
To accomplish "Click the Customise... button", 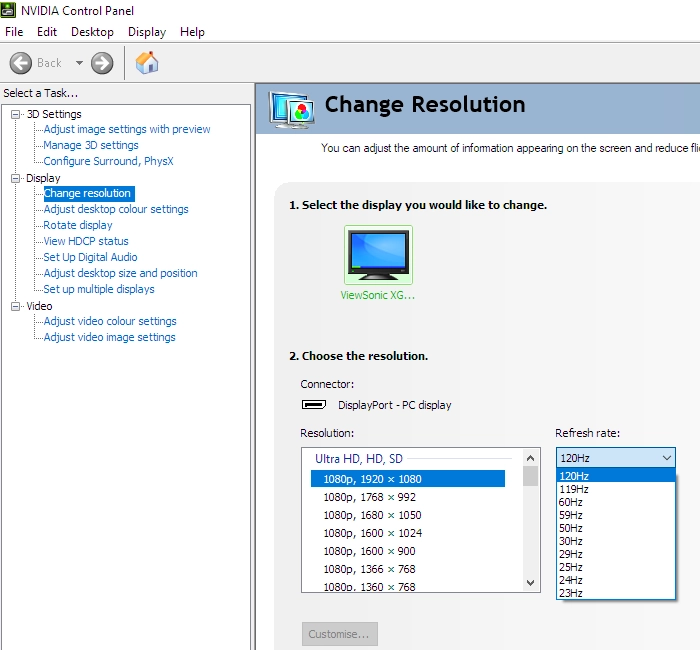I will [x=340, y=634].
